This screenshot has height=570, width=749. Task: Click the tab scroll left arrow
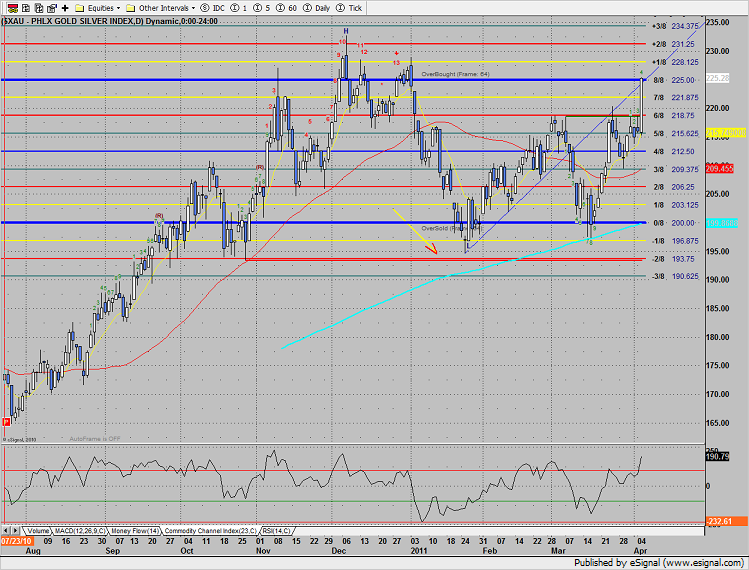[x=6, y=530]
